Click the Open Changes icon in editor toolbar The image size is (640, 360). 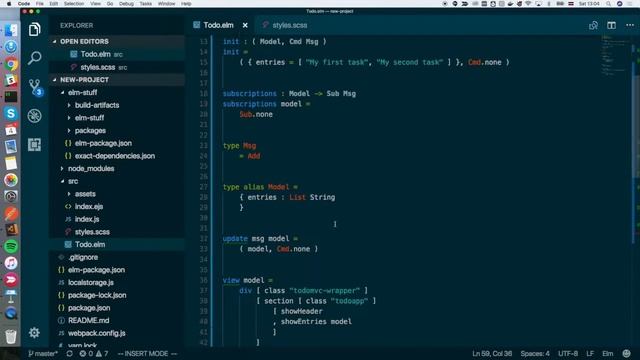pyautogui.click(x=593, y=25)
